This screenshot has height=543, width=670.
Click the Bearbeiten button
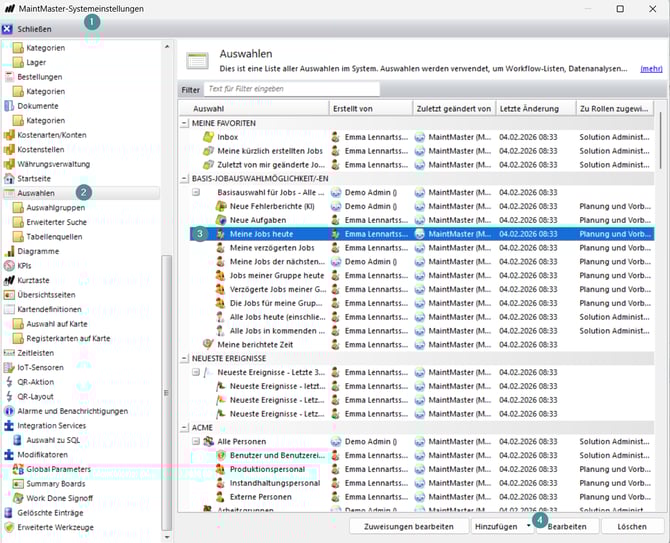point(567,526)
